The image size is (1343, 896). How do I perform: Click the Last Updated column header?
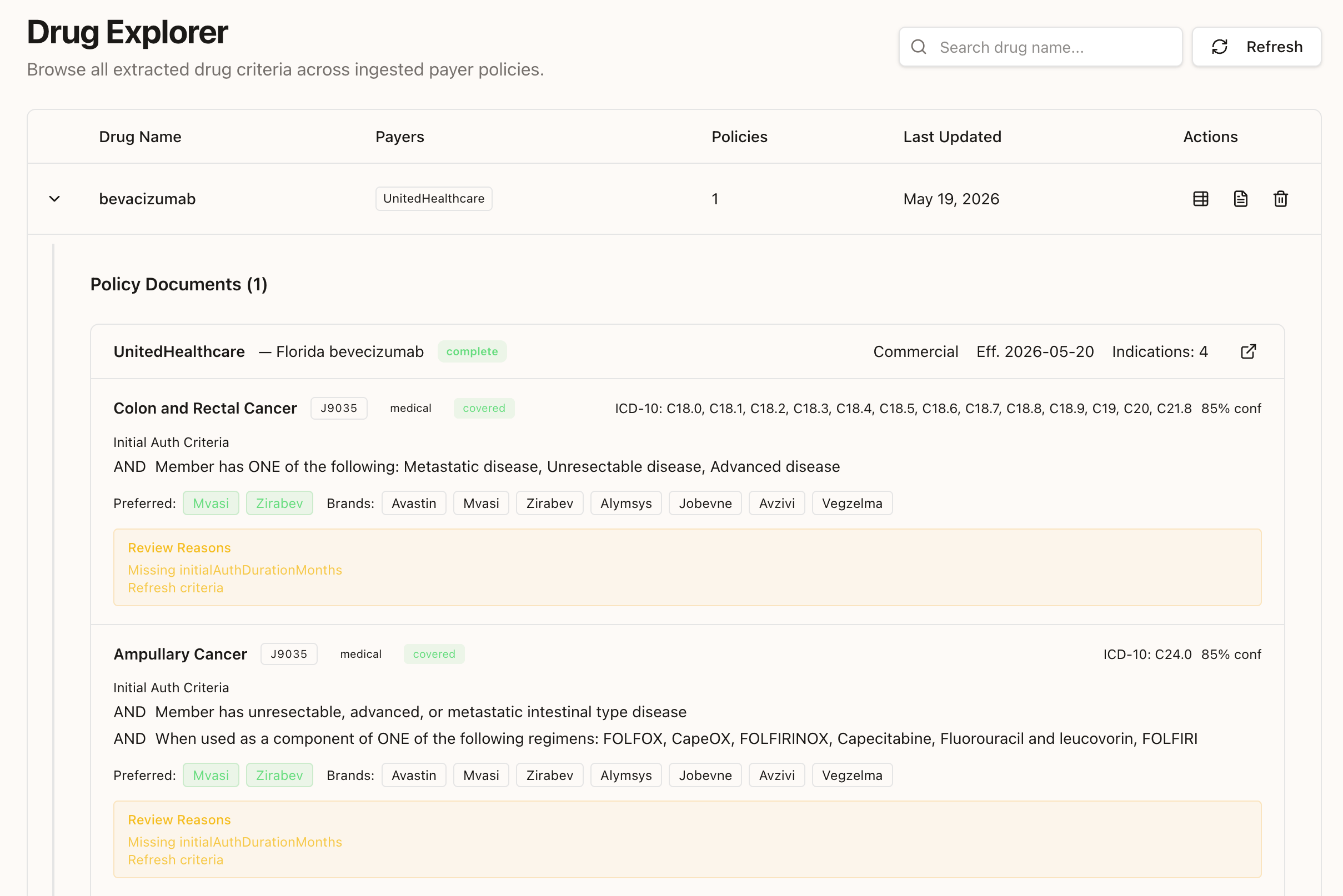952,137
